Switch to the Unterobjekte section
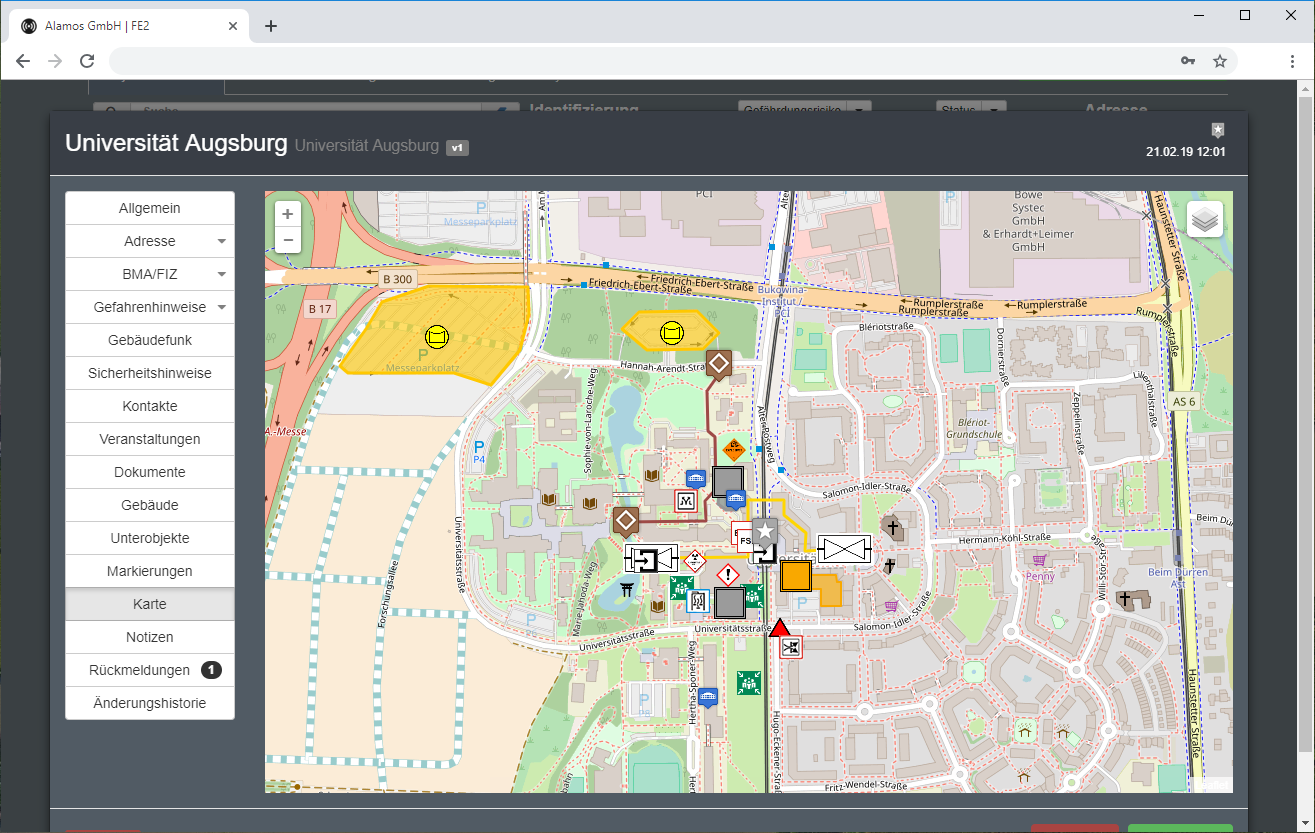Screen dimensions: 1315x833 [x=150, y=538]
